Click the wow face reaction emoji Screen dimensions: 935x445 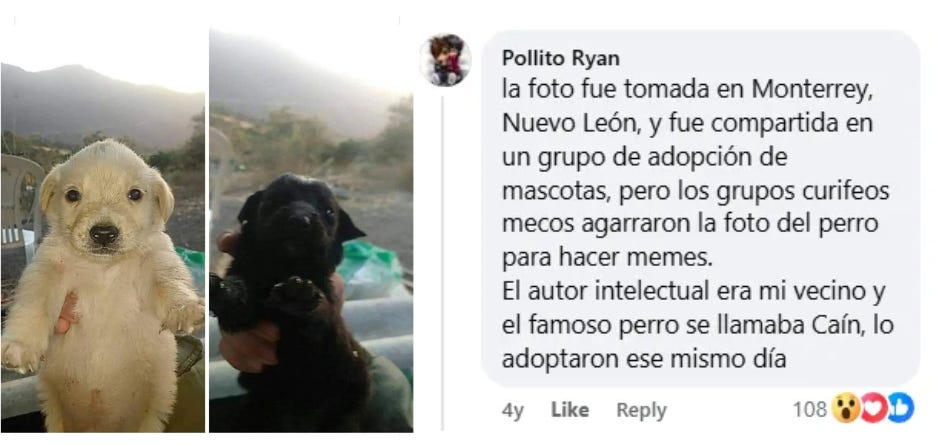(846, 409)
